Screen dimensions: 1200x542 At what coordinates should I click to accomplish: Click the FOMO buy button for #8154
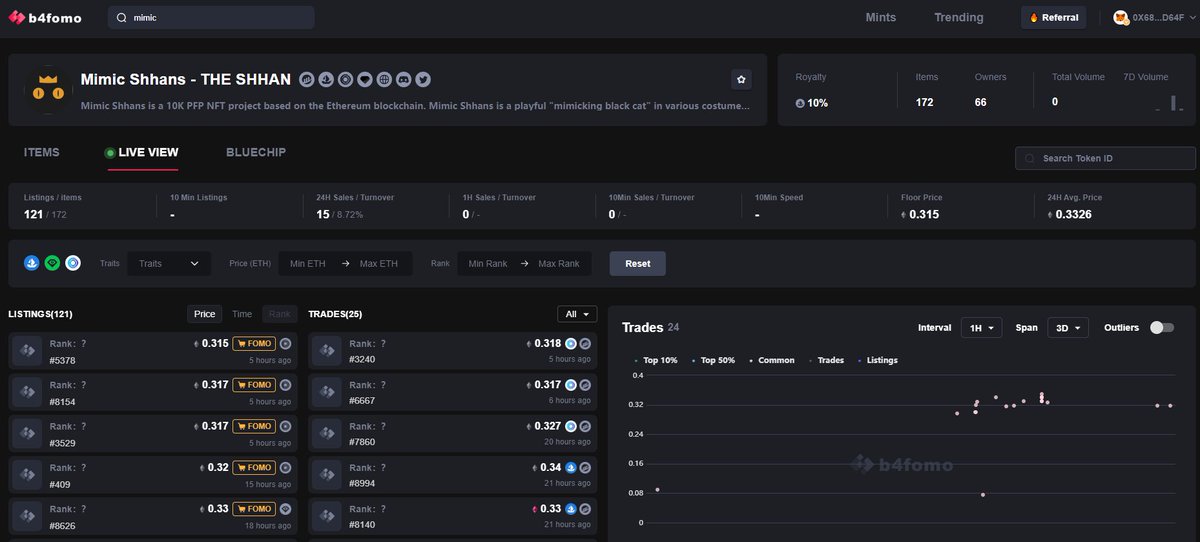click(x=254, y=384)
